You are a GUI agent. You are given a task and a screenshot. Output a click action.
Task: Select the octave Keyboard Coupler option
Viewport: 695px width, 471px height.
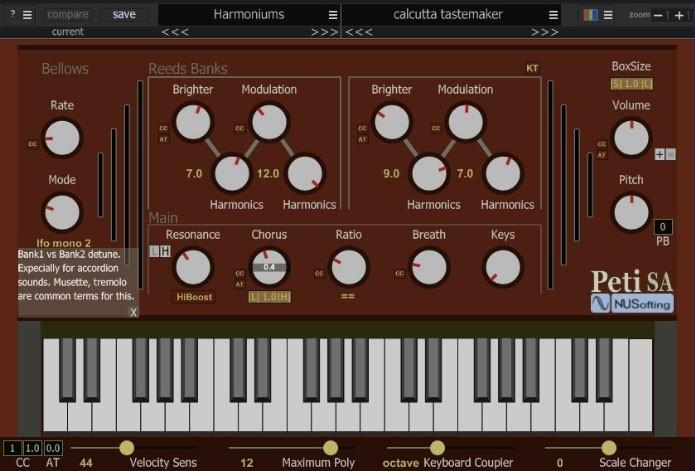tap(400, 463)
